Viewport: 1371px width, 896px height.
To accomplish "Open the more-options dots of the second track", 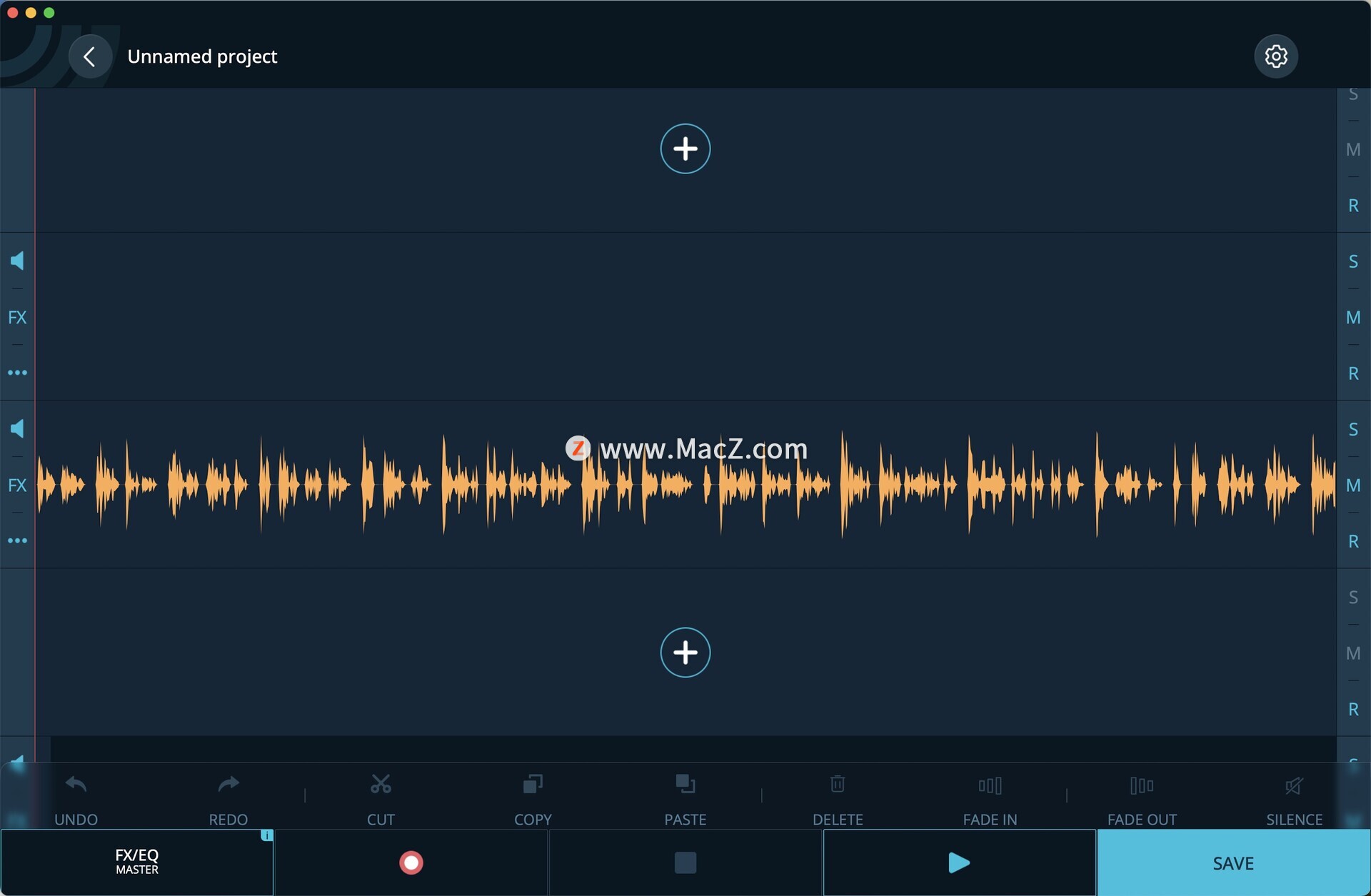I will 17,373.
